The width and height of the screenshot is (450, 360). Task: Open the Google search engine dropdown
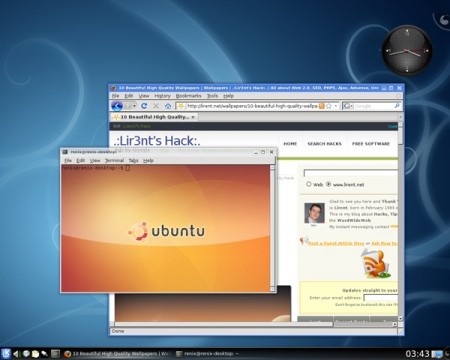(348, 106)
